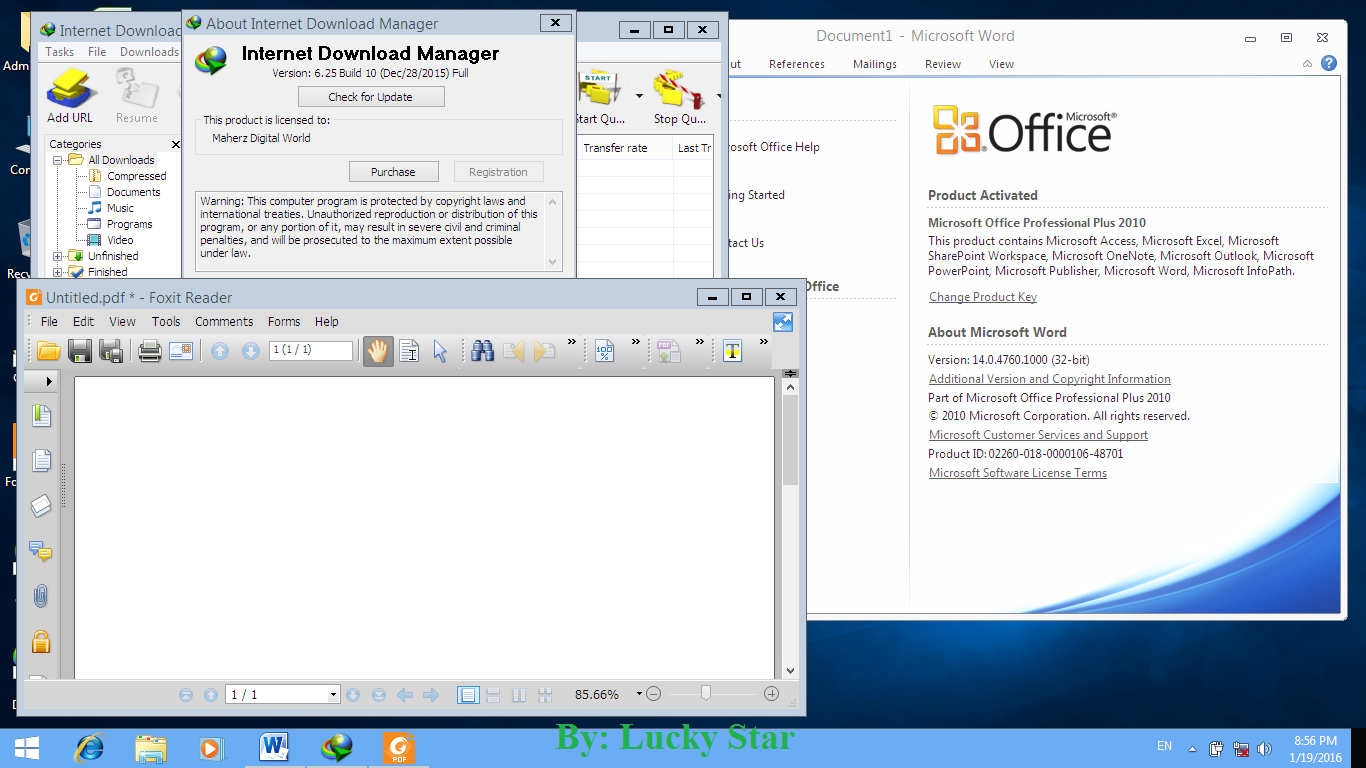Open the Tools menu in Foxit Reader

(x=166, y=322)
